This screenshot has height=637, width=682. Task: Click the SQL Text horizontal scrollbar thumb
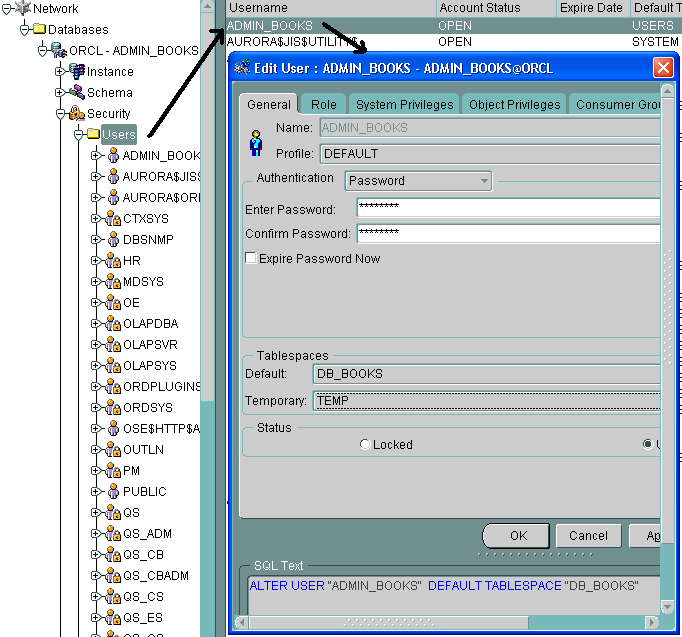pos(389,623)
